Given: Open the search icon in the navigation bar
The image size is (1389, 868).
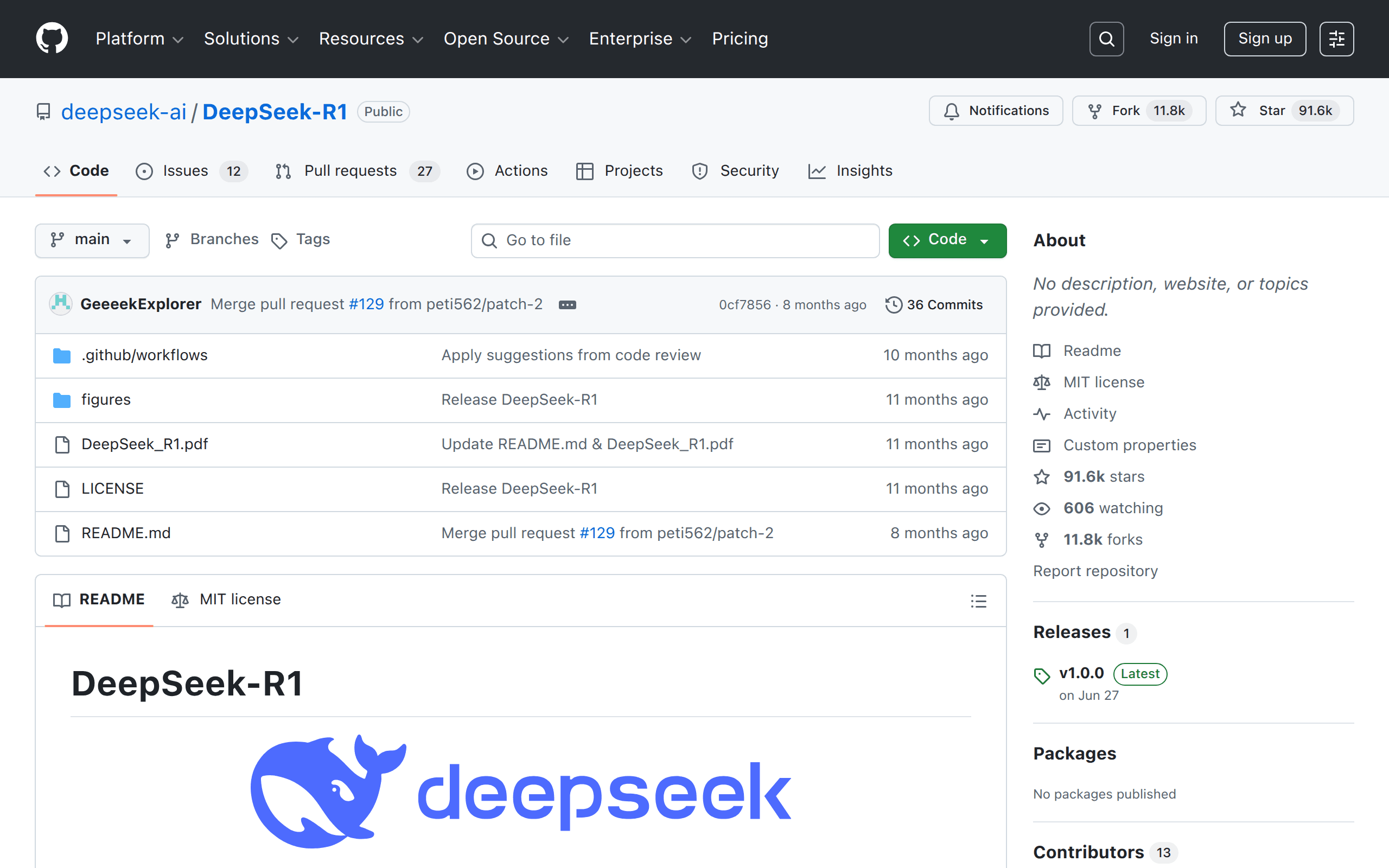Looking at the screenshot, I should click(1106, 38).
